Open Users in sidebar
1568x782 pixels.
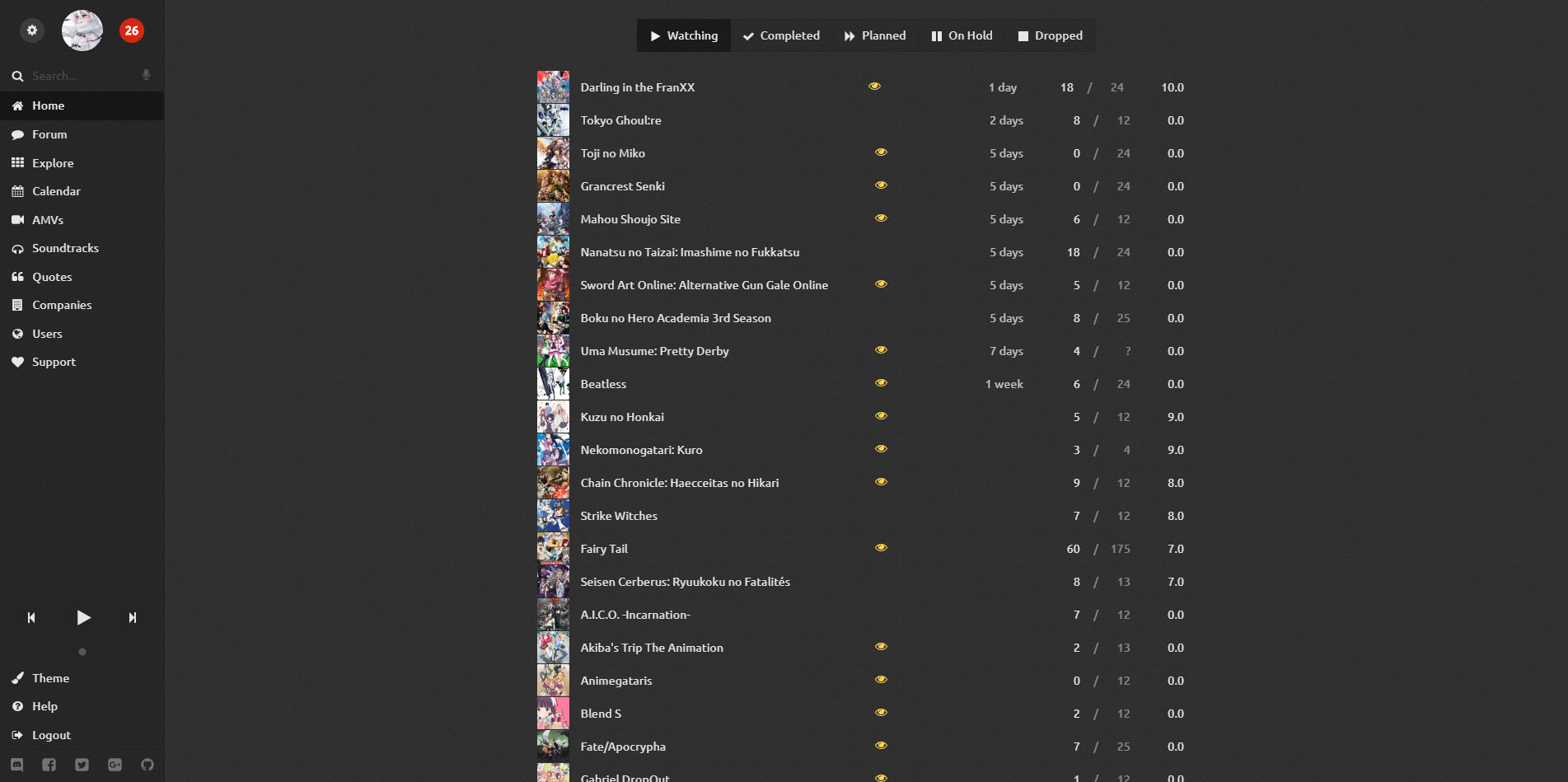(x=82, y=334)
